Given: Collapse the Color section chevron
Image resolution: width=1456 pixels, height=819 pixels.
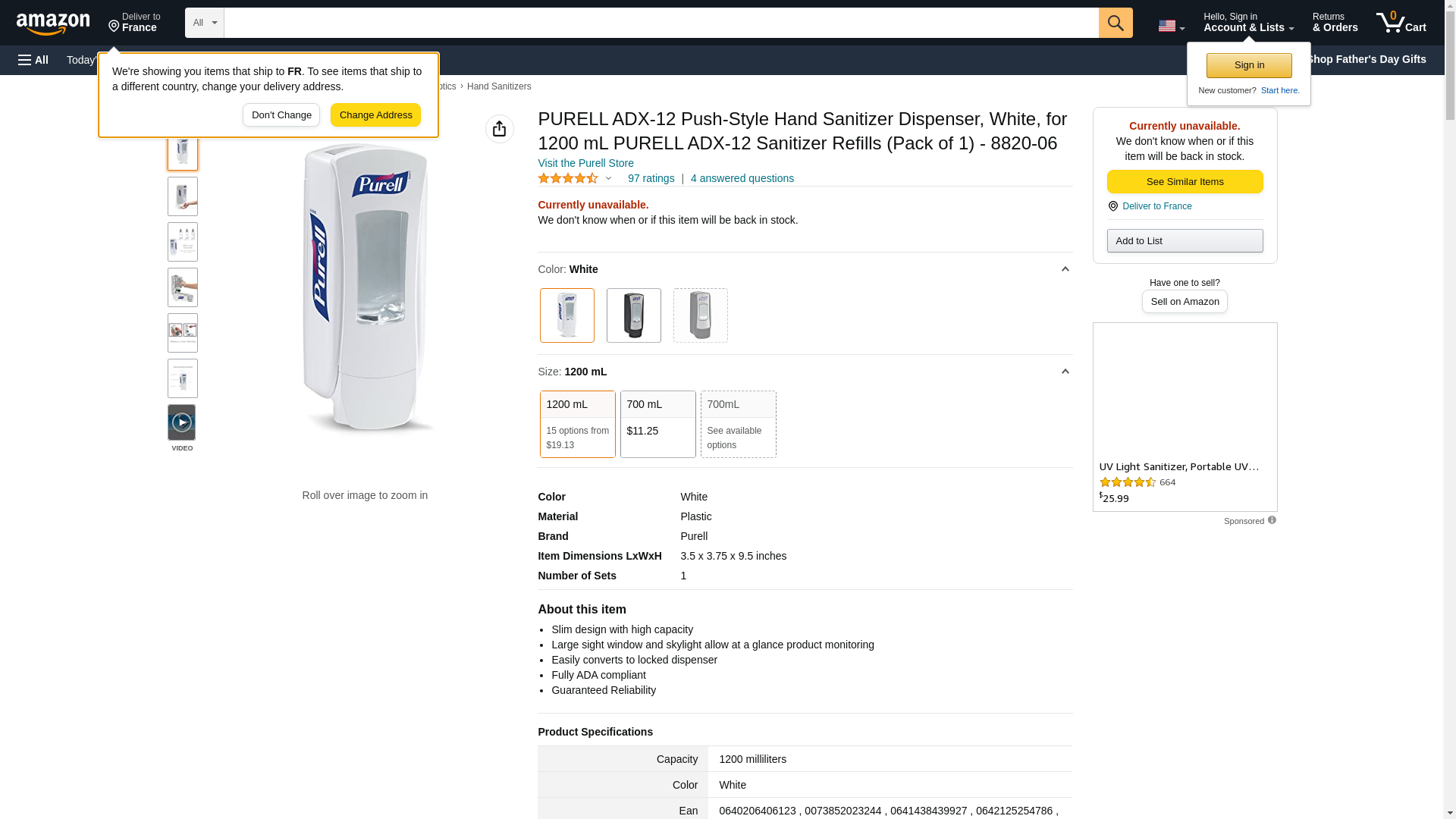Looking at the screenshot, I should tap(1065, 269).
